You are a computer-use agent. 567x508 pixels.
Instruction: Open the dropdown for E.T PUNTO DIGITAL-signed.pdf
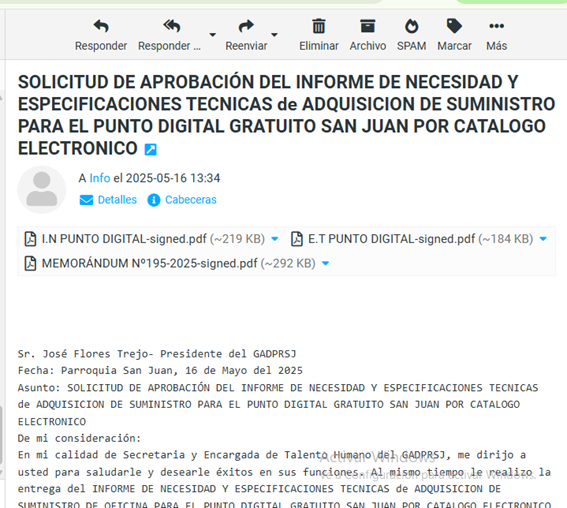coord(543,239)
